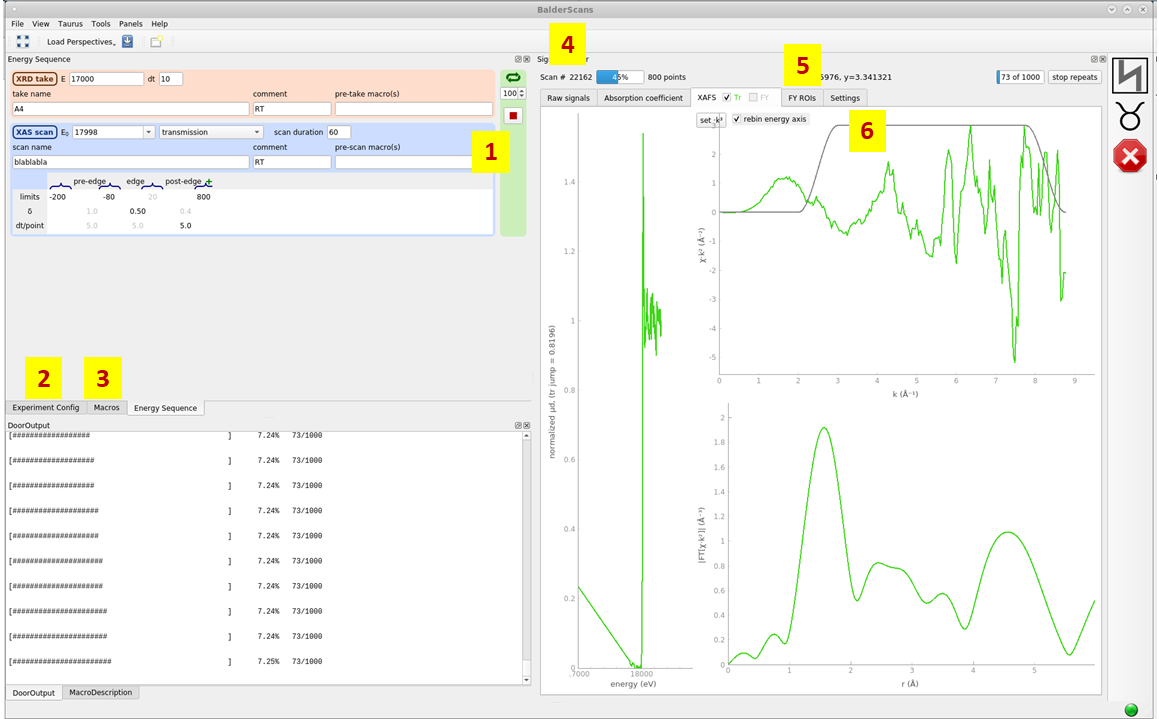
Task: Click the save perspective icon in the toolbar
Action: tap(127, 42)
